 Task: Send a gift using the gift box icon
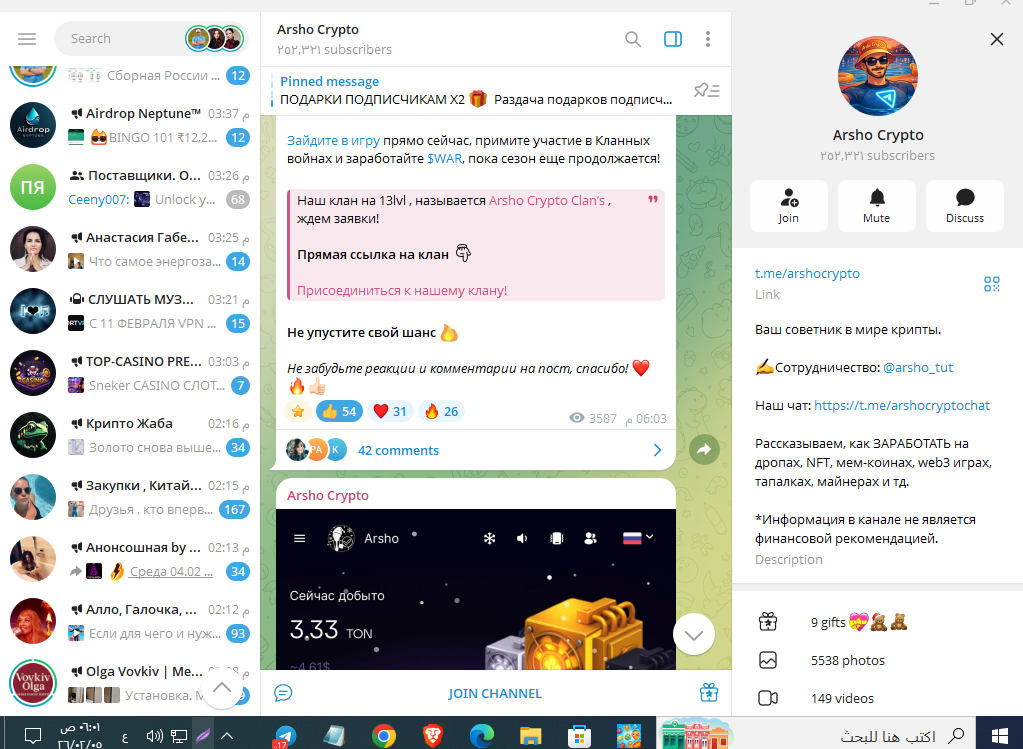pos(709,693)
